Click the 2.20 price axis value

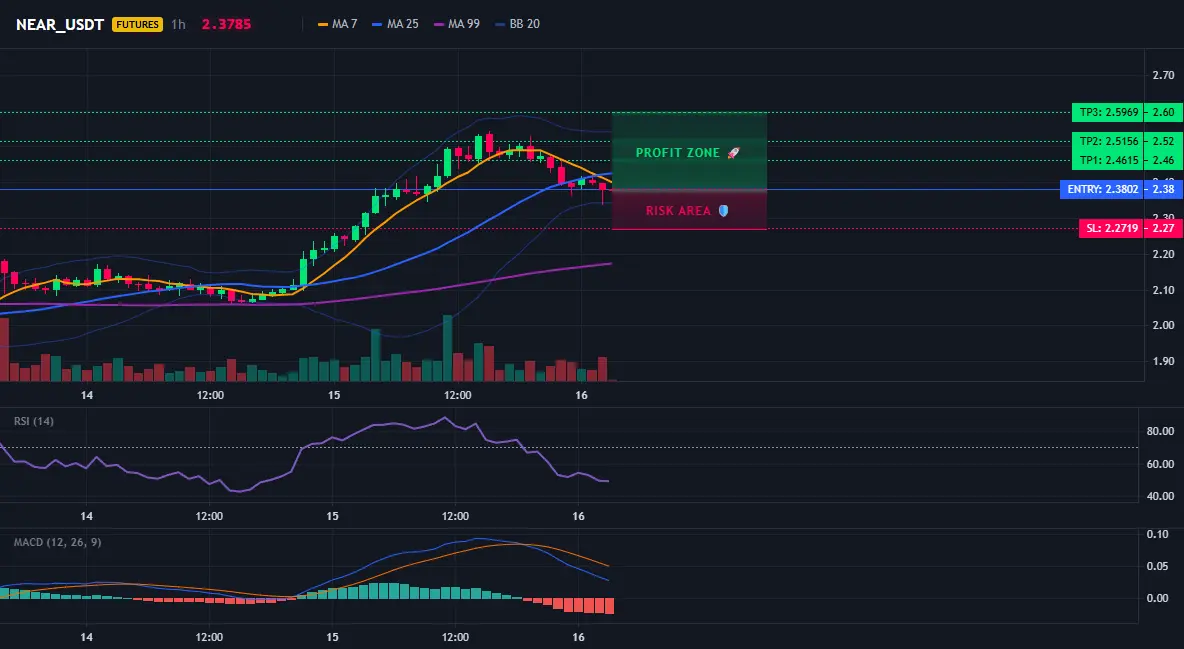pyautogui.click(x=1163, y=254)
